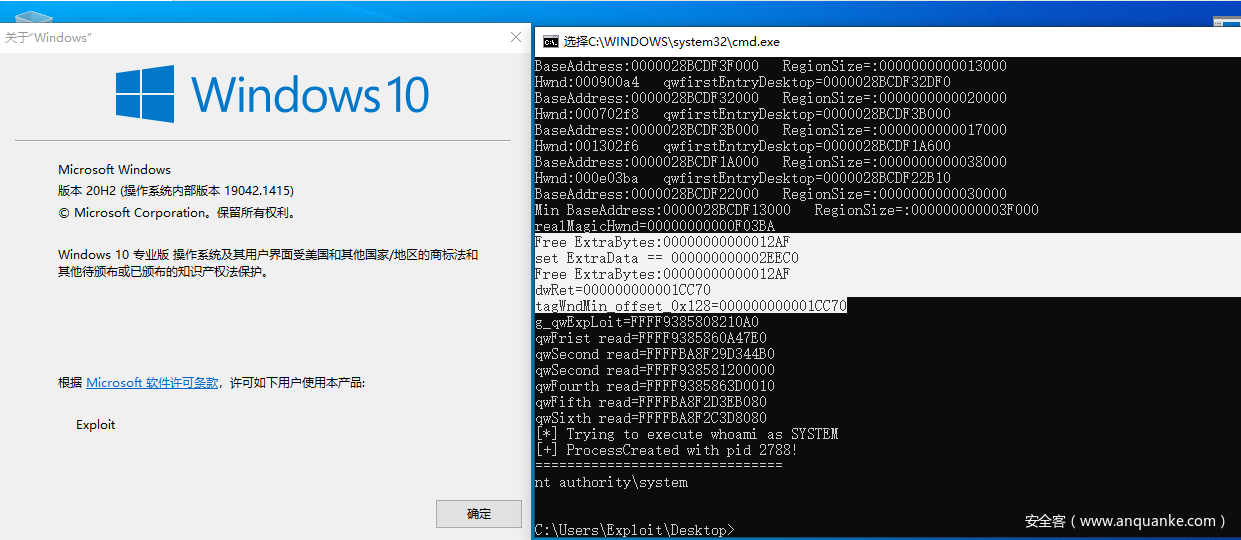Screen dimensions: 1241x540
Task: Close the 关于 Windows dialog
Action: click(x=516, y=37)
